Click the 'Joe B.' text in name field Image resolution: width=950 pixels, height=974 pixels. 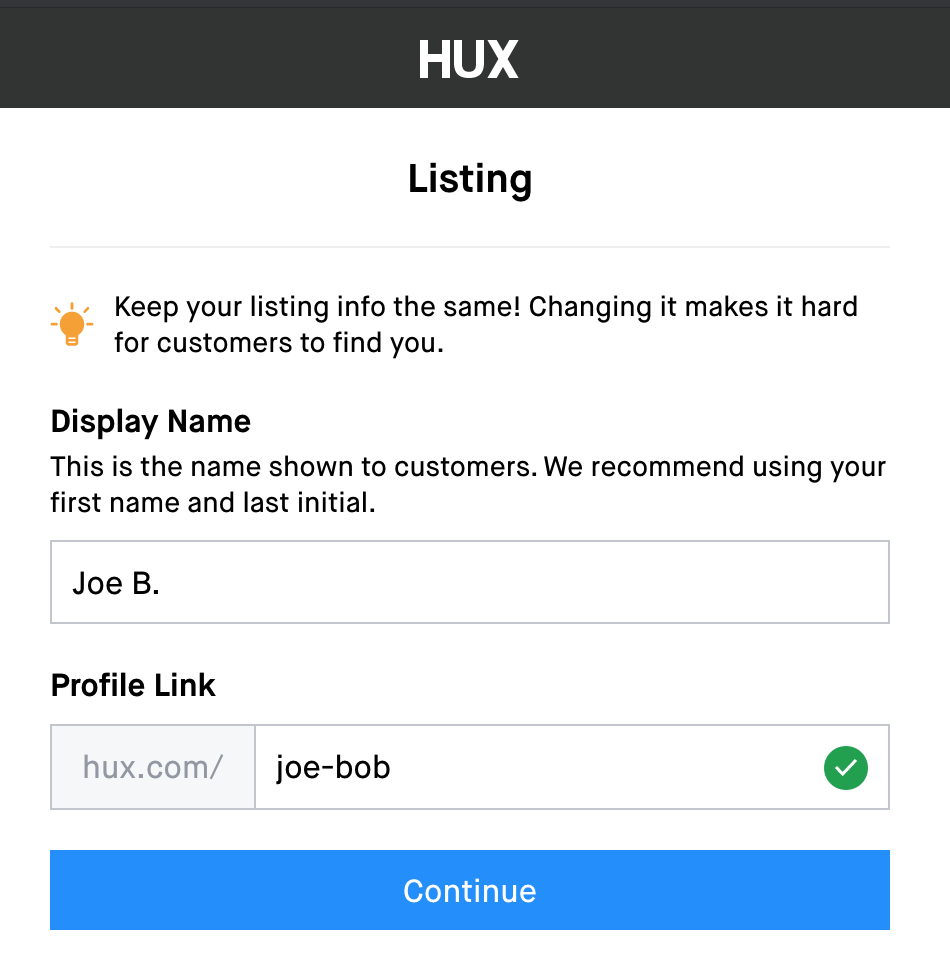point(116,583)
